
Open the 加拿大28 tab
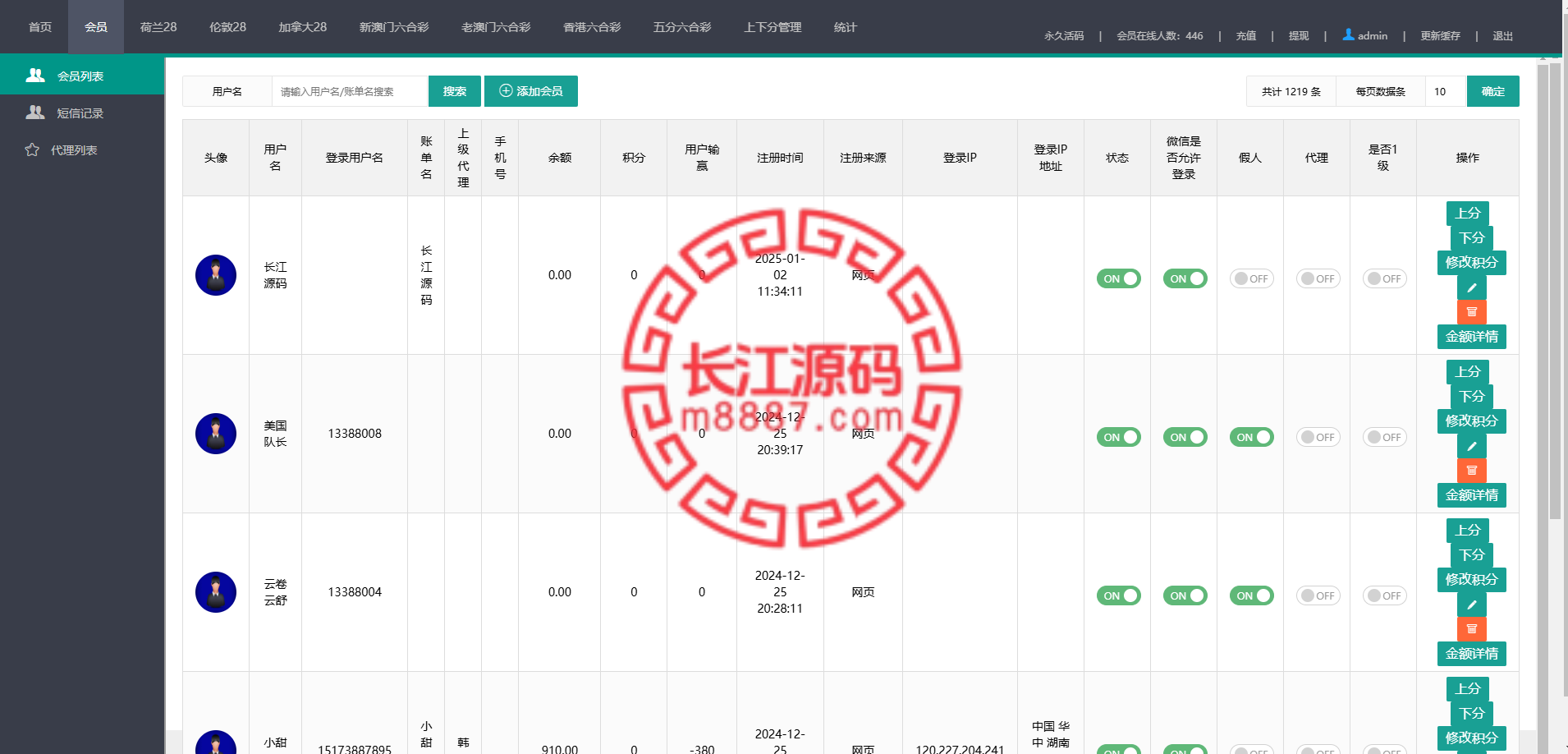(302, 27)
